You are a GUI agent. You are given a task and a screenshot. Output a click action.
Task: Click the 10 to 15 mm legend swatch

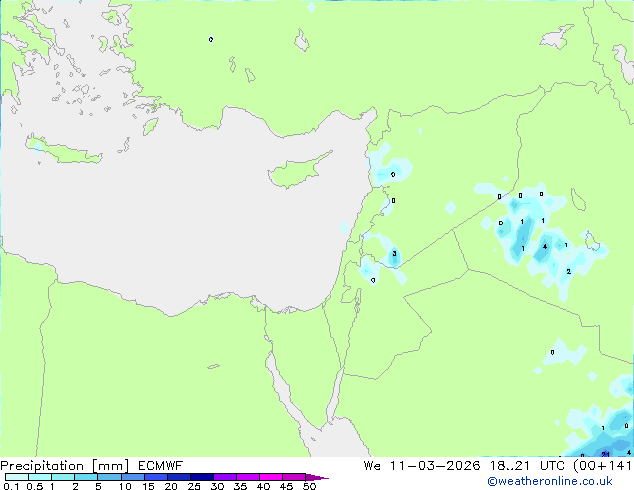pos(132,477)
